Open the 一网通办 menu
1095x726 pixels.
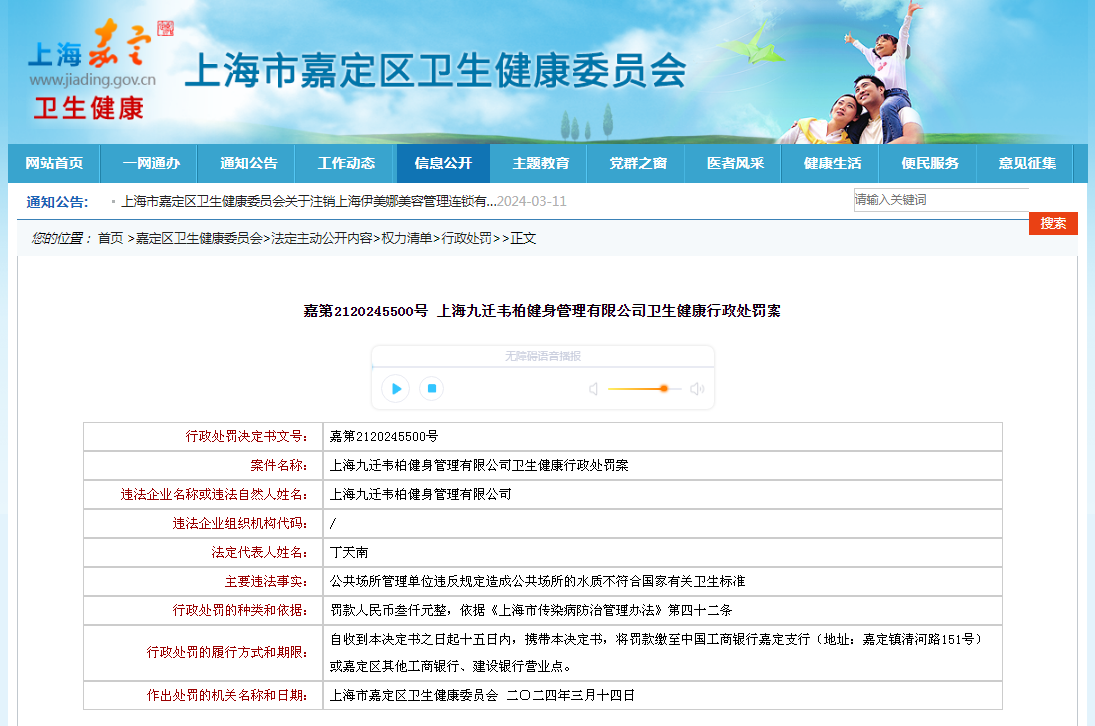pos(151,163)
